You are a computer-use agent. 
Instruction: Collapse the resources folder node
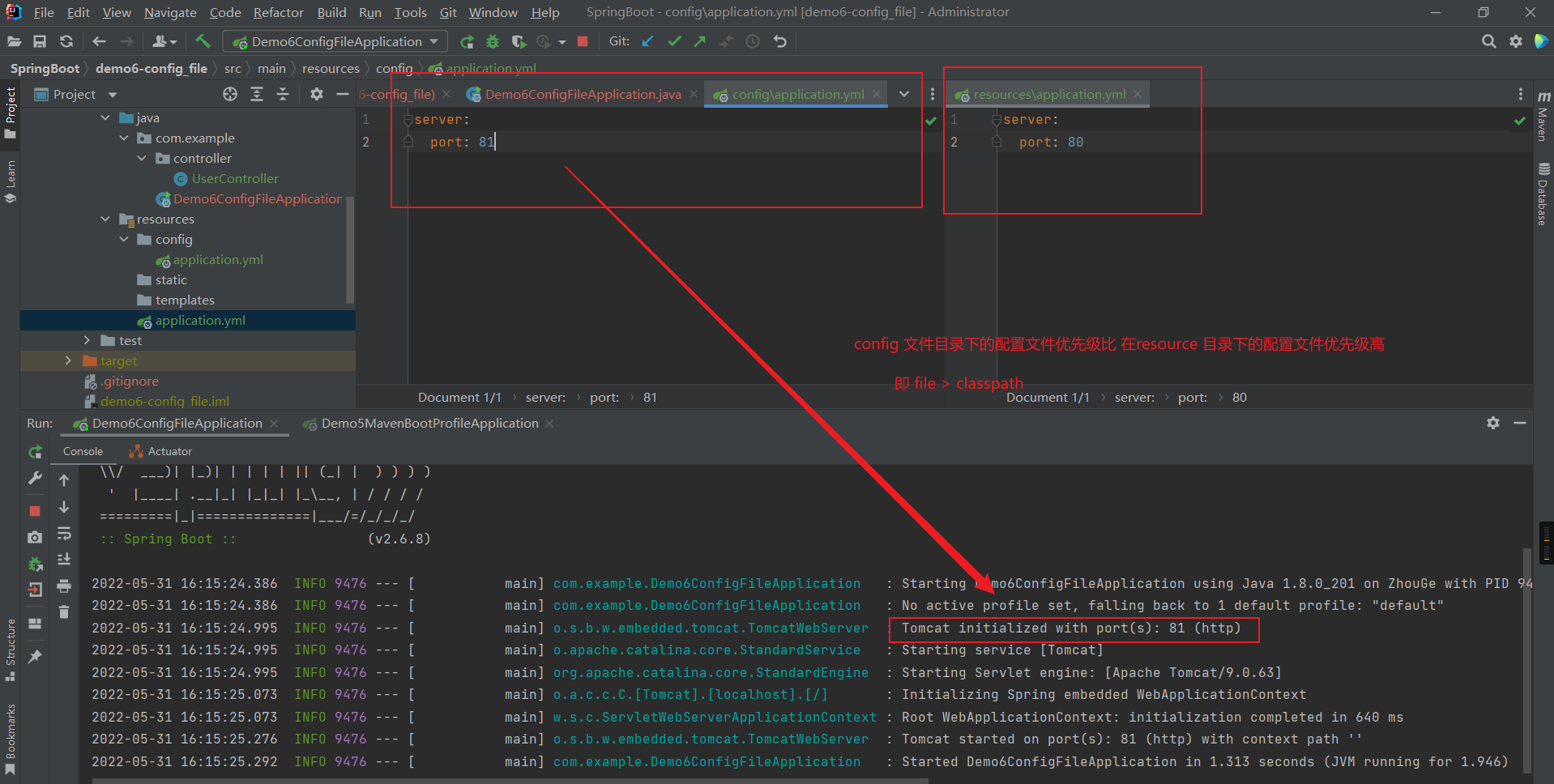(105, 219)
